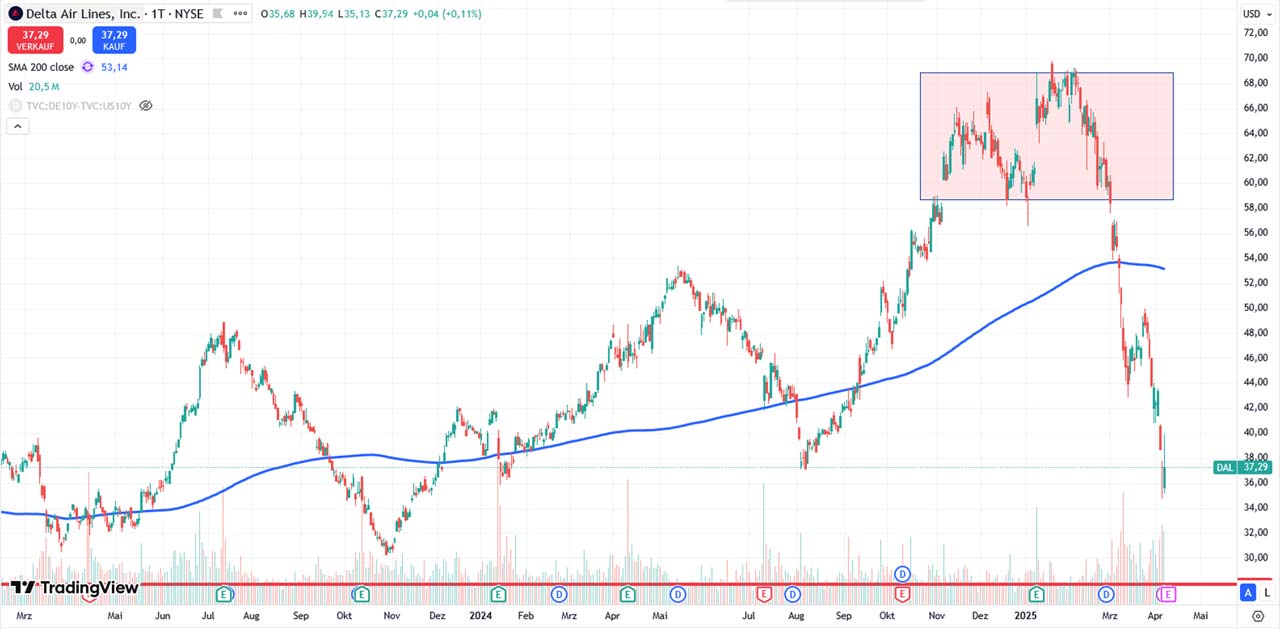Click the earnings E marker just after the 2024 label
The height and width of the screenshot is (630, 1280).
(498, 594)
